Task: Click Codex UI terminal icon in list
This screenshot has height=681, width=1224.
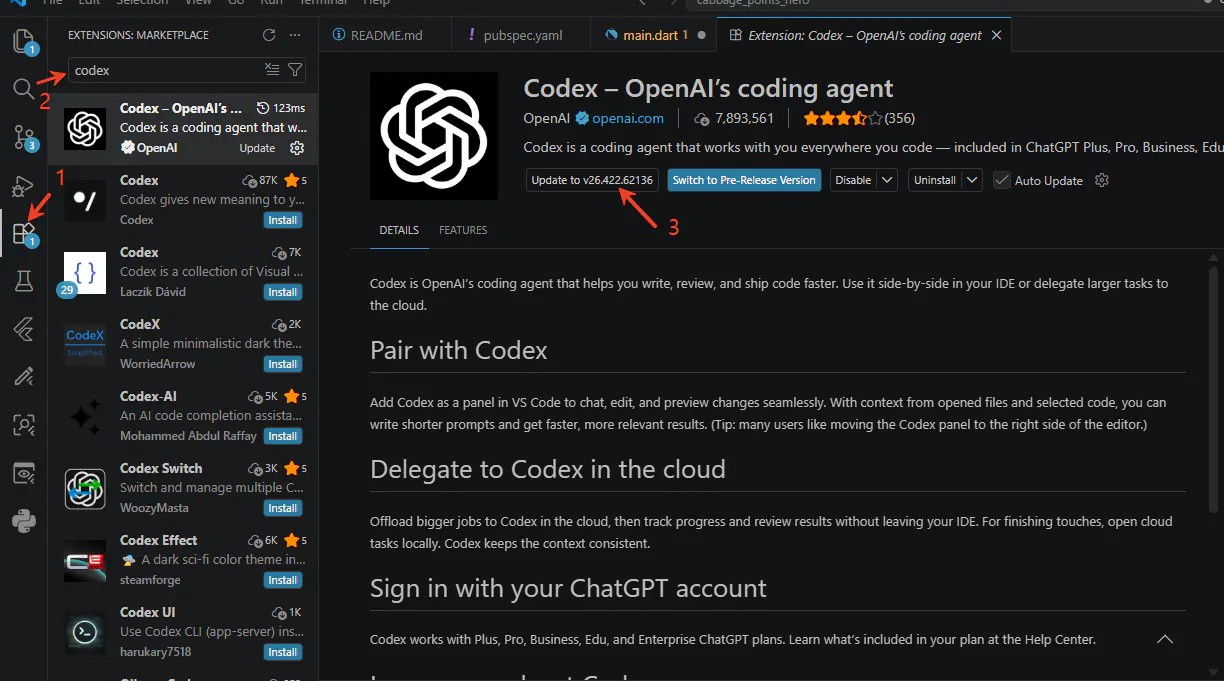Action: 85,633
